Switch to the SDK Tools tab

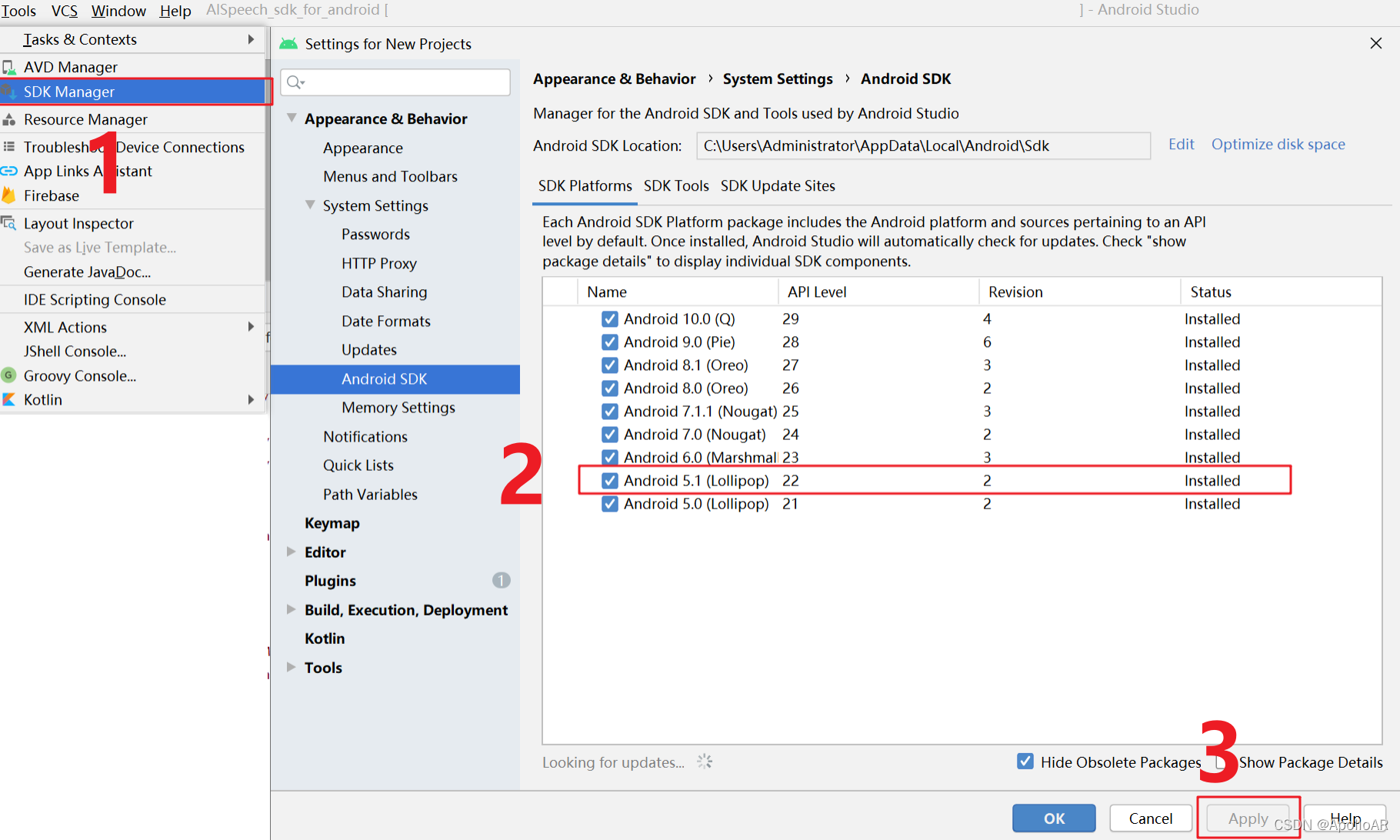(676, 186)
